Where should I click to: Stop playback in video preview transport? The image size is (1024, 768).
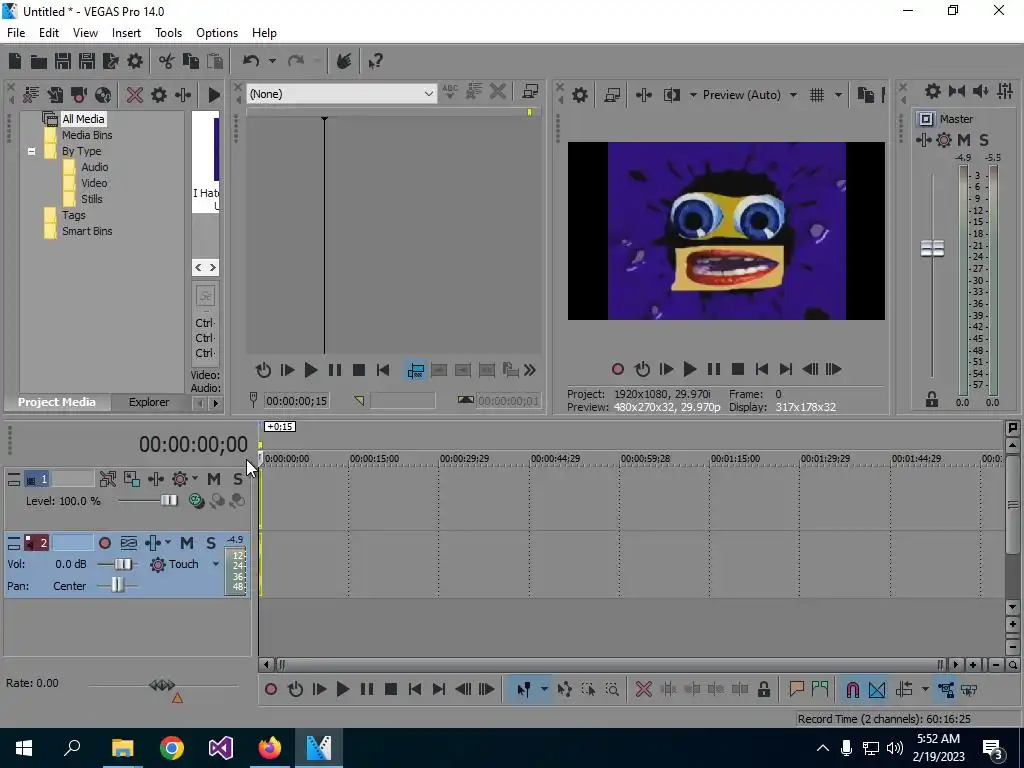click(x=738, y=370)
